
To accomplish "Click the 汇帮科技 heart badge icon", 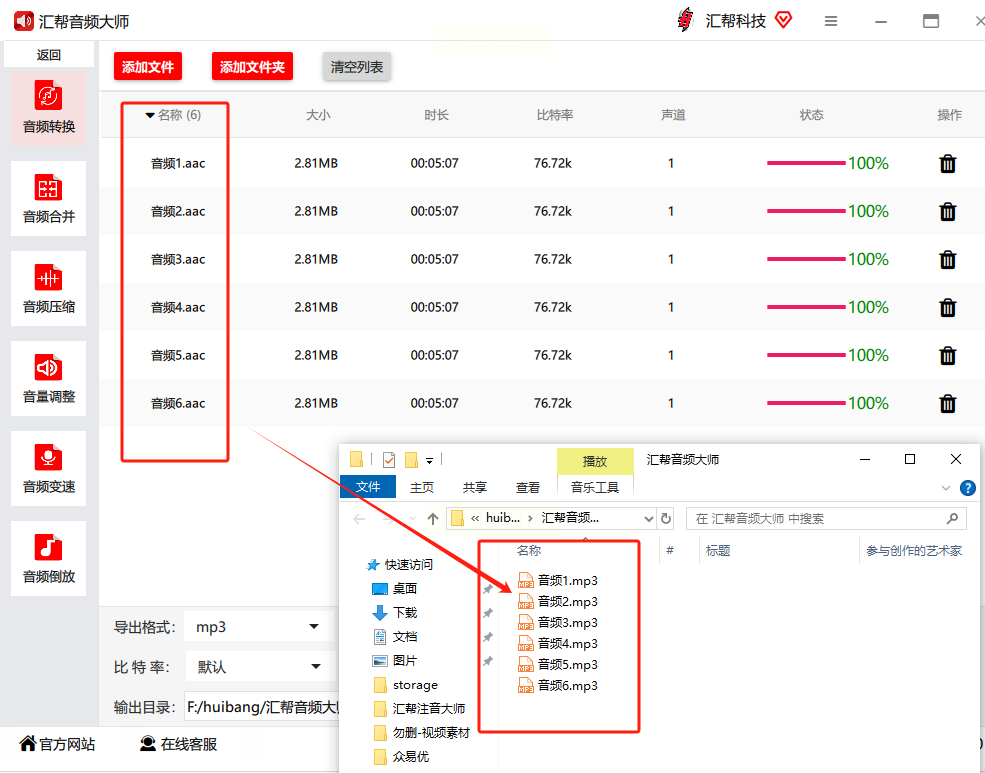I will tap(783, 20).
